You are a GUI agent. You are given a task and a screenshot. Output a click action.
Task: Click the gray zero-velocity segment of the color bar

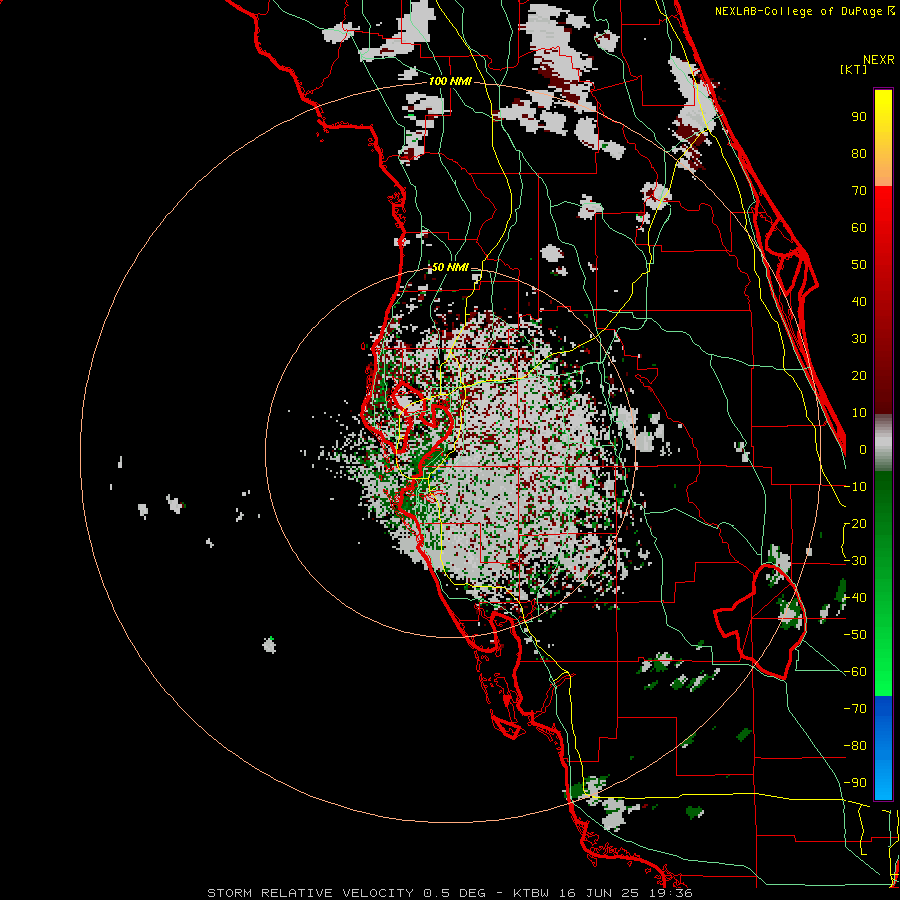pos(883,442)
